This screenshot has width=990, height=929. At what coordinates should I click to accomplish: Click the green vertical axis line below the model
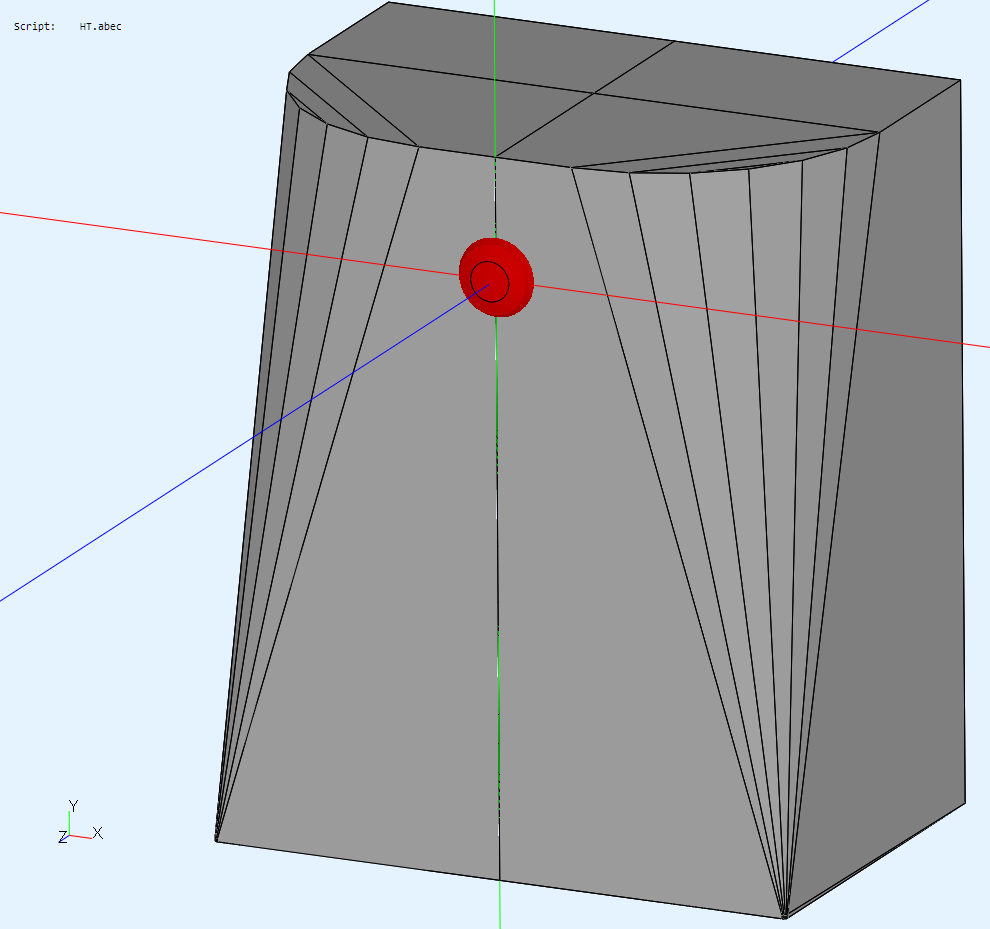tap(499, 908)
